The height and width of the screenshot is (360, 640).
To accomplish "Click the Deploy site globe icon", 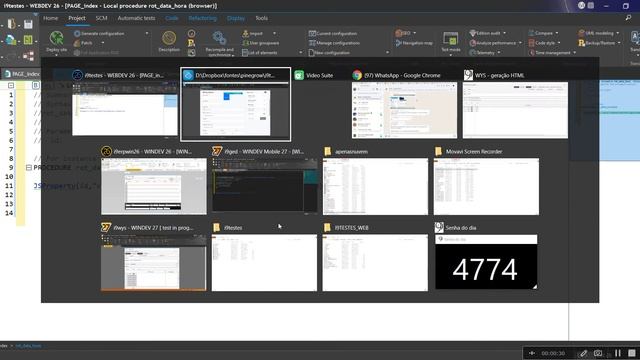I will [56, 38].
